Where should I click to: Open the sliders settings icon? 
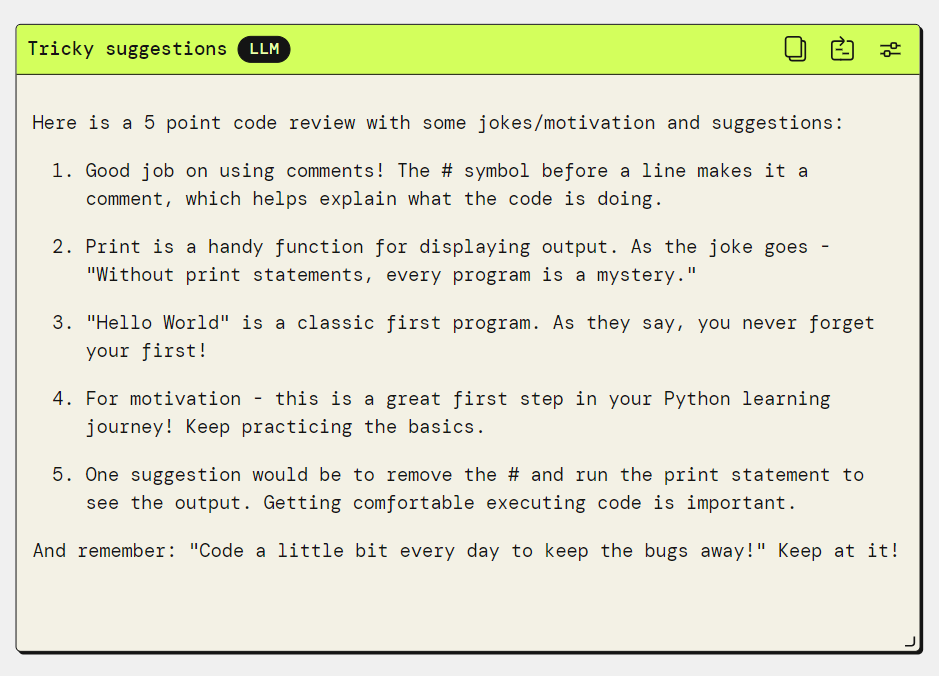(x=890, y=50)
